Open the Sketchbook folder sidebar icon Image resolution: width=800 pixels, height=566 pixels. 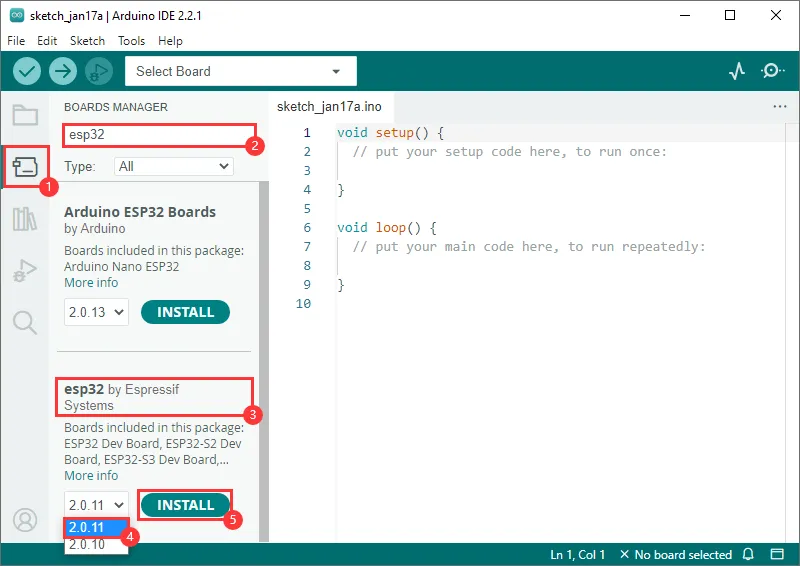pos(25,115)
